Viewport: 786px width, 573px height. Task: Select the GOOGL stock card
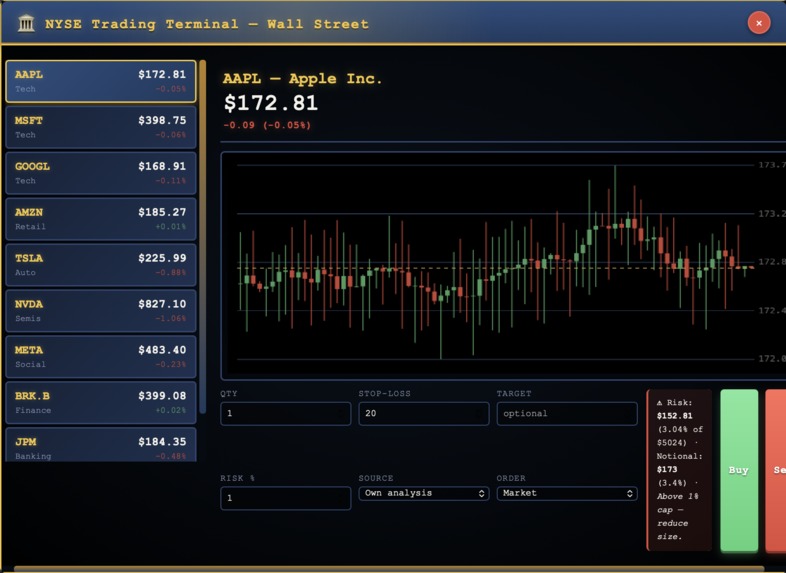[x=101, y=173]
